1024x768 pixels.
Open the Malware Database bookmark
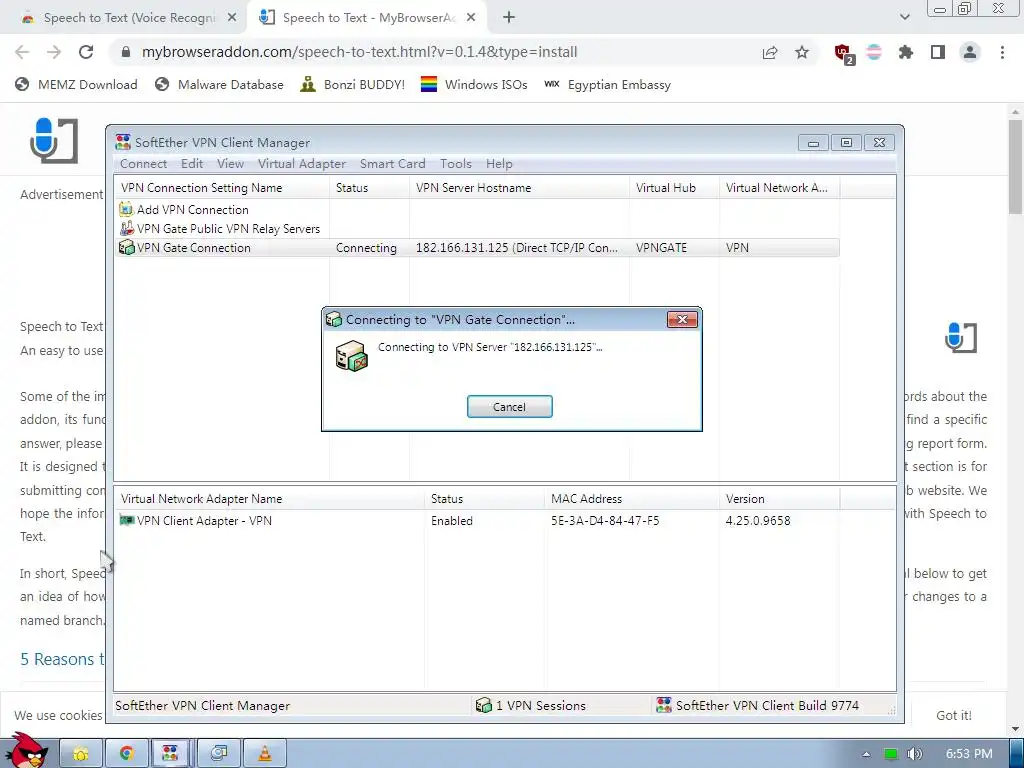tap(219, 84)
